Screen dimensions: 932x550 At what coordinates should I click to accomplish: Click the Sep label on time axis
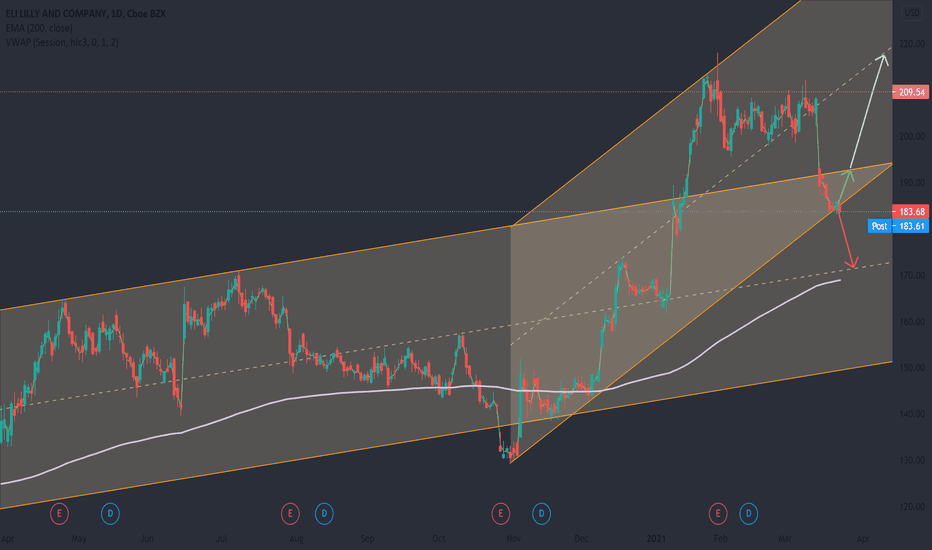point(367,539)
